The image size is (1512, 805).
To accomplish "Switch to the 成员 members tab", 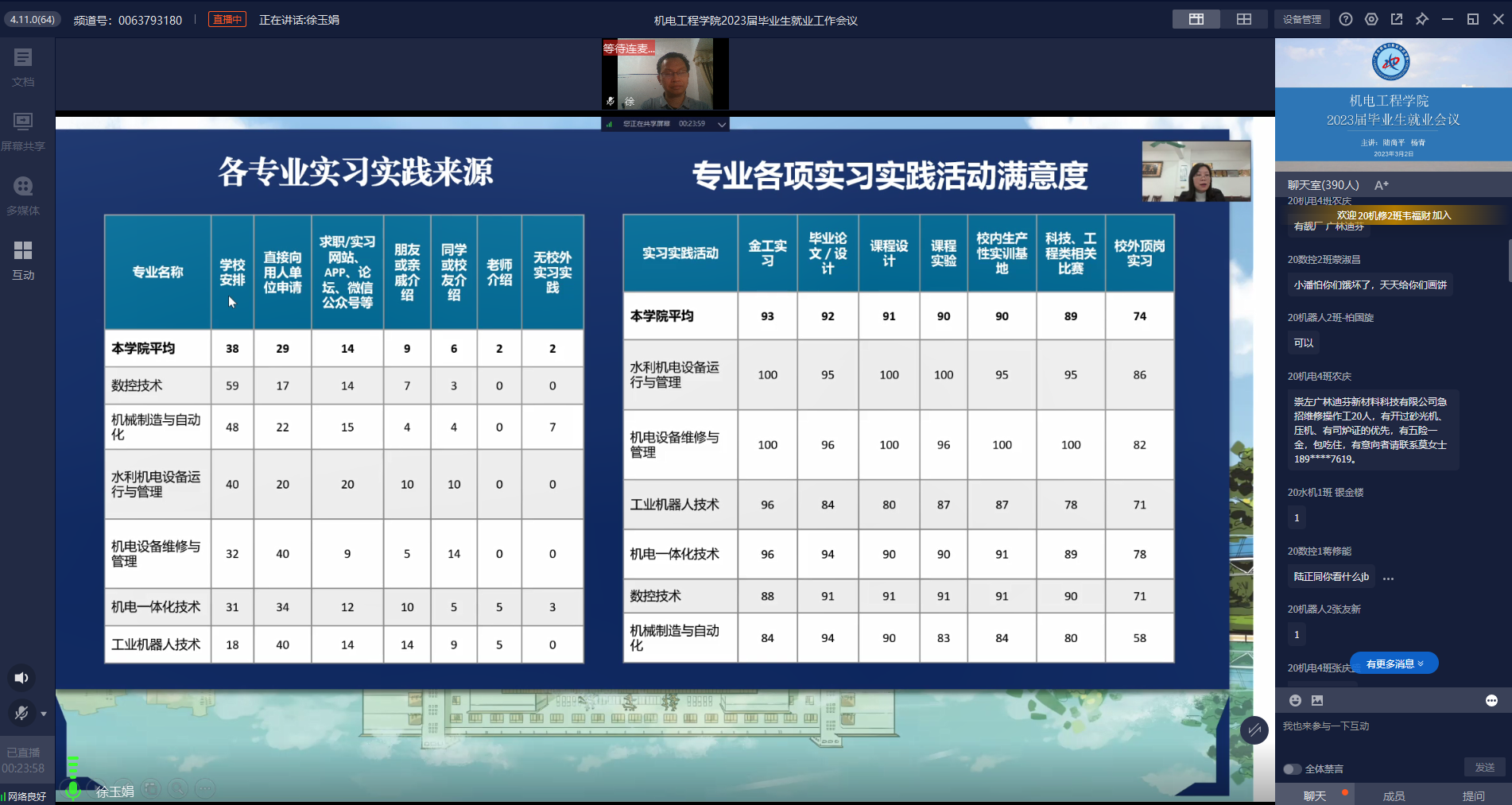I will pyautogui.click(x=1394, y=795).
